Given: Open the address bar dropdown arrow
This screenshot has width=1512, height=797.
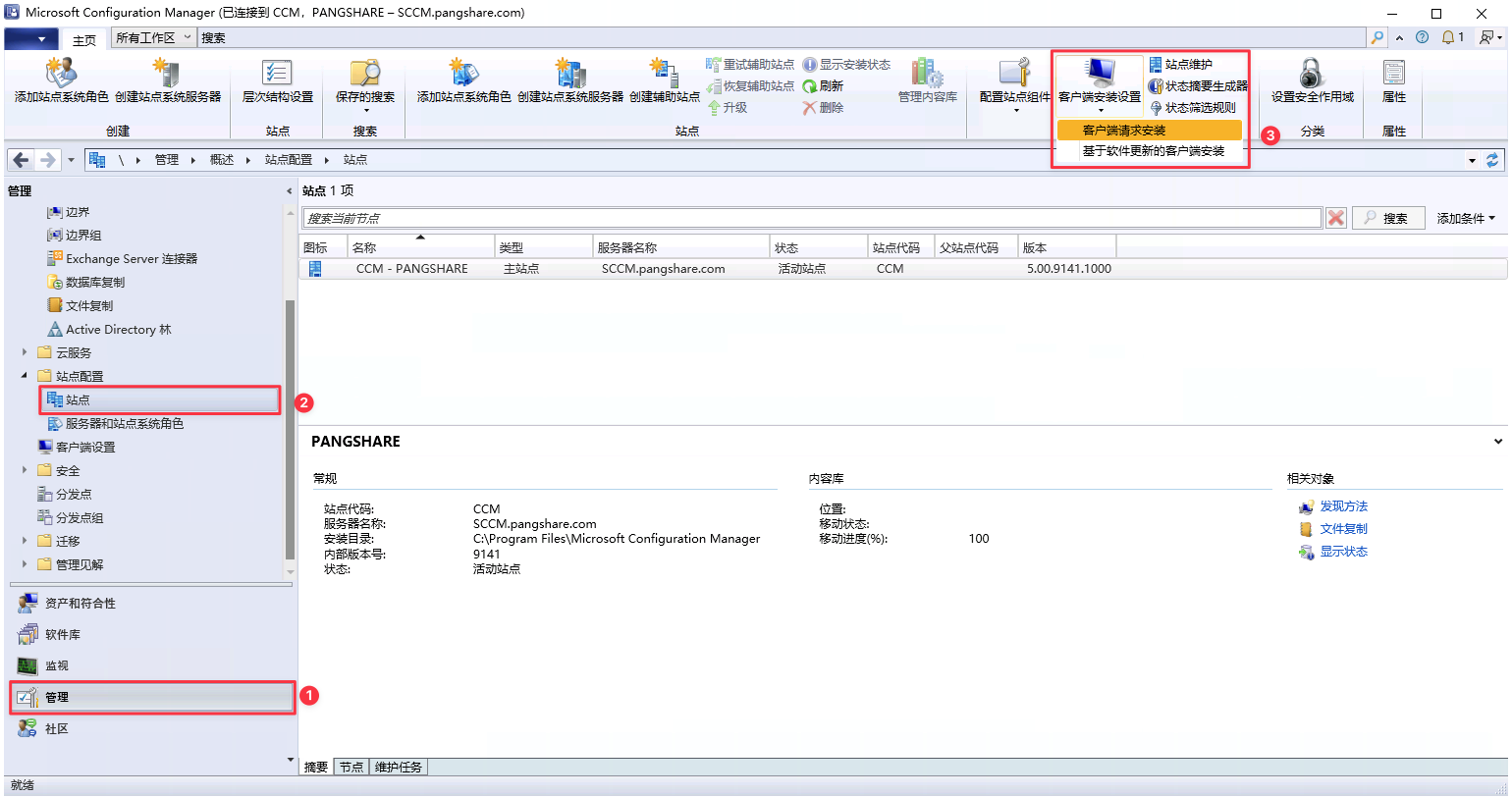Looking at the screenshot, I should point(1472,160).
